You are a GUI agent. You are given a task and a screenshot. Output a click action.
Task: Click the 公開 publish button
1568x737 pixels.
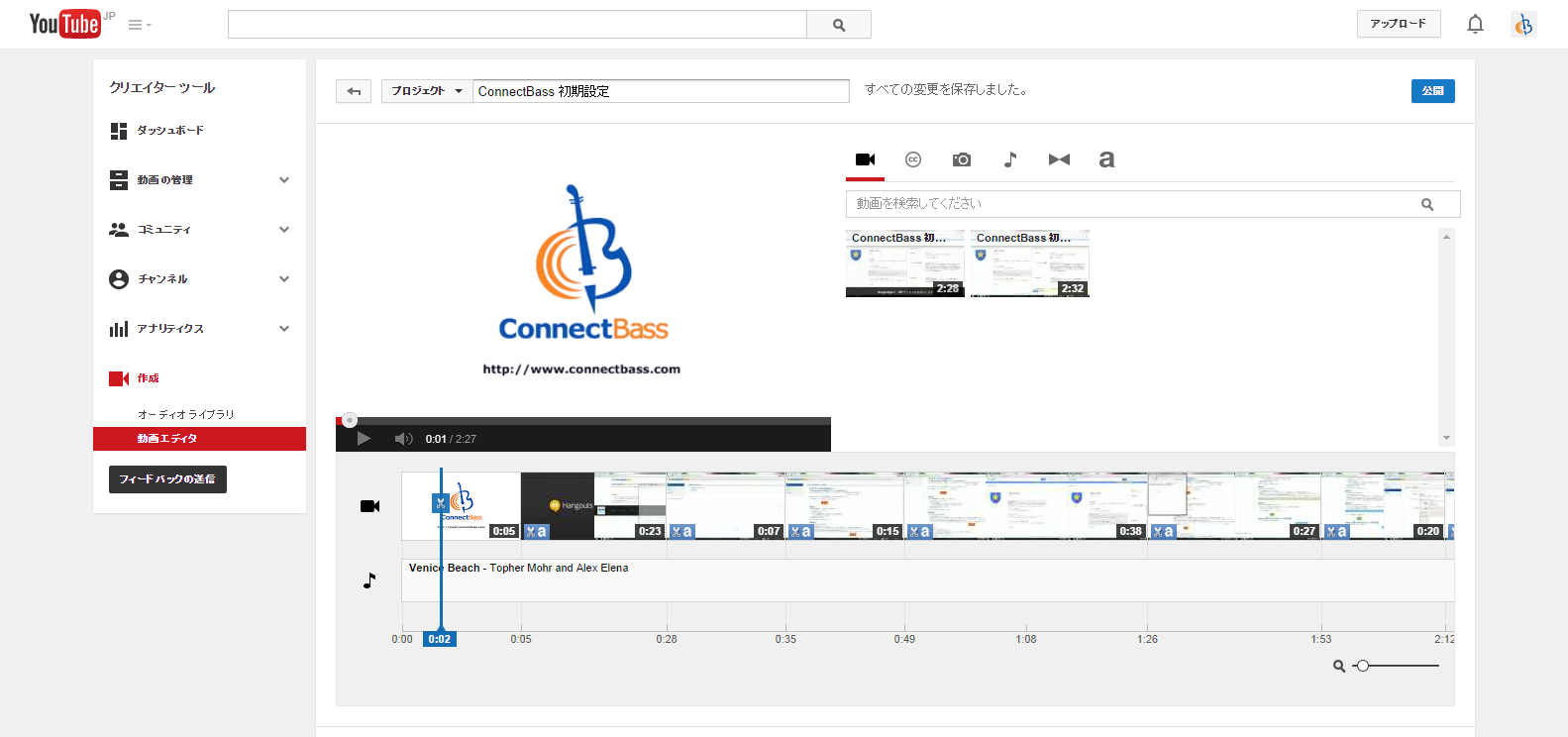pyautogui.click(x=1432, y=91)
